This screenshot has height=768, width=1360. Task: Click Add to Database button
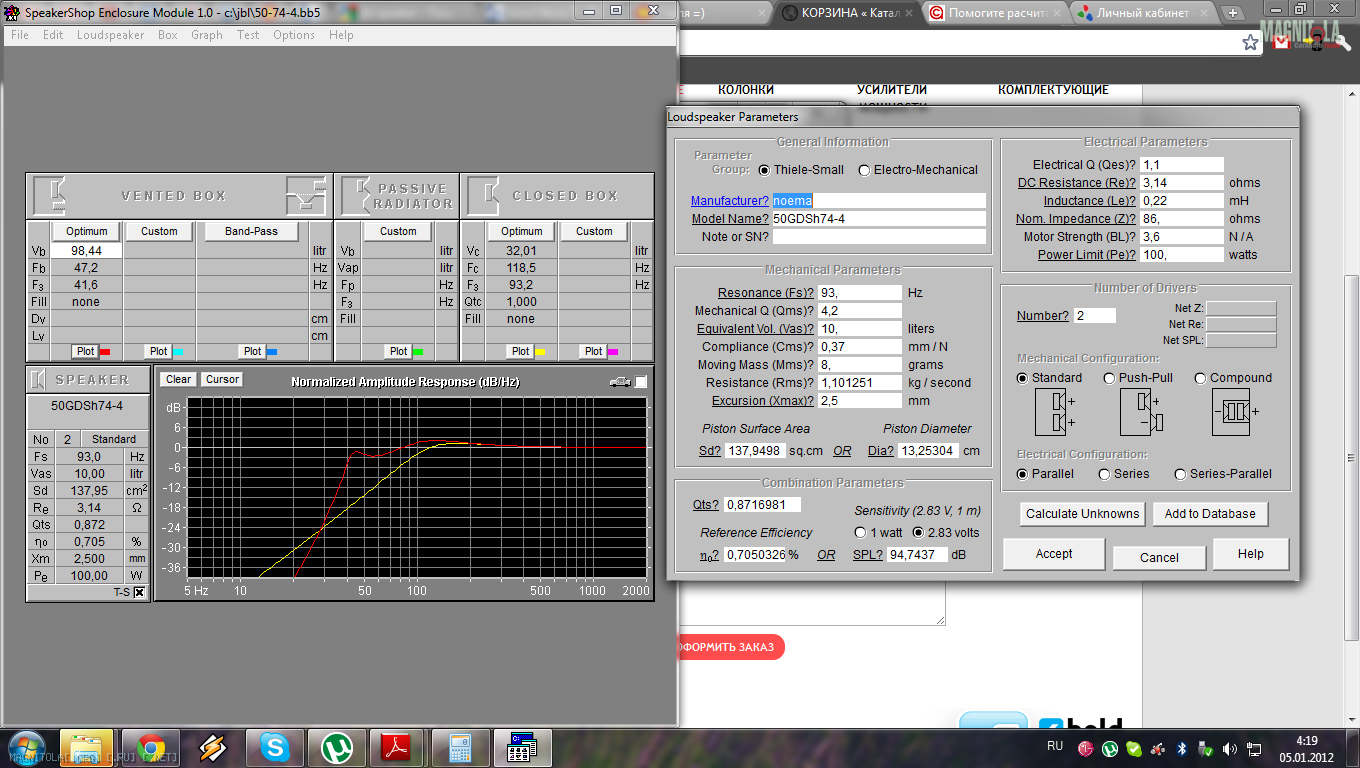(1209, 514)
